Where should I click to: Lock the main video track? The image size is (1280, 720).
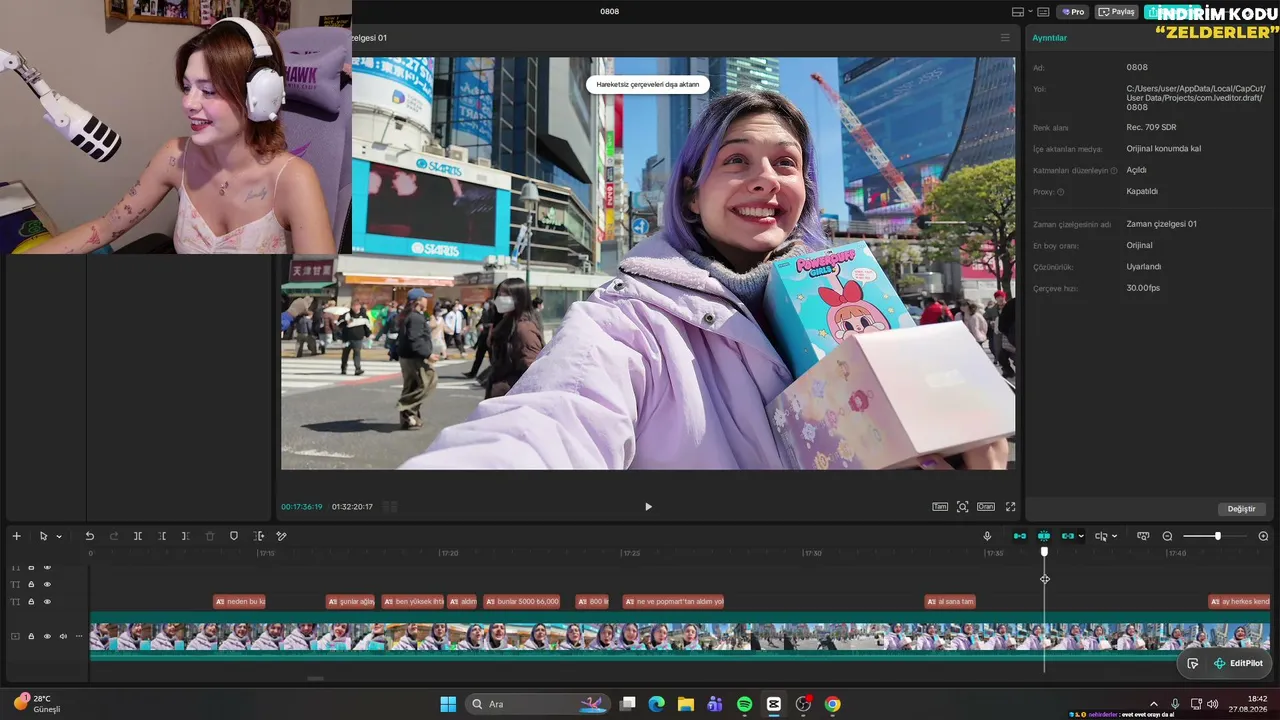pos(31,636)
